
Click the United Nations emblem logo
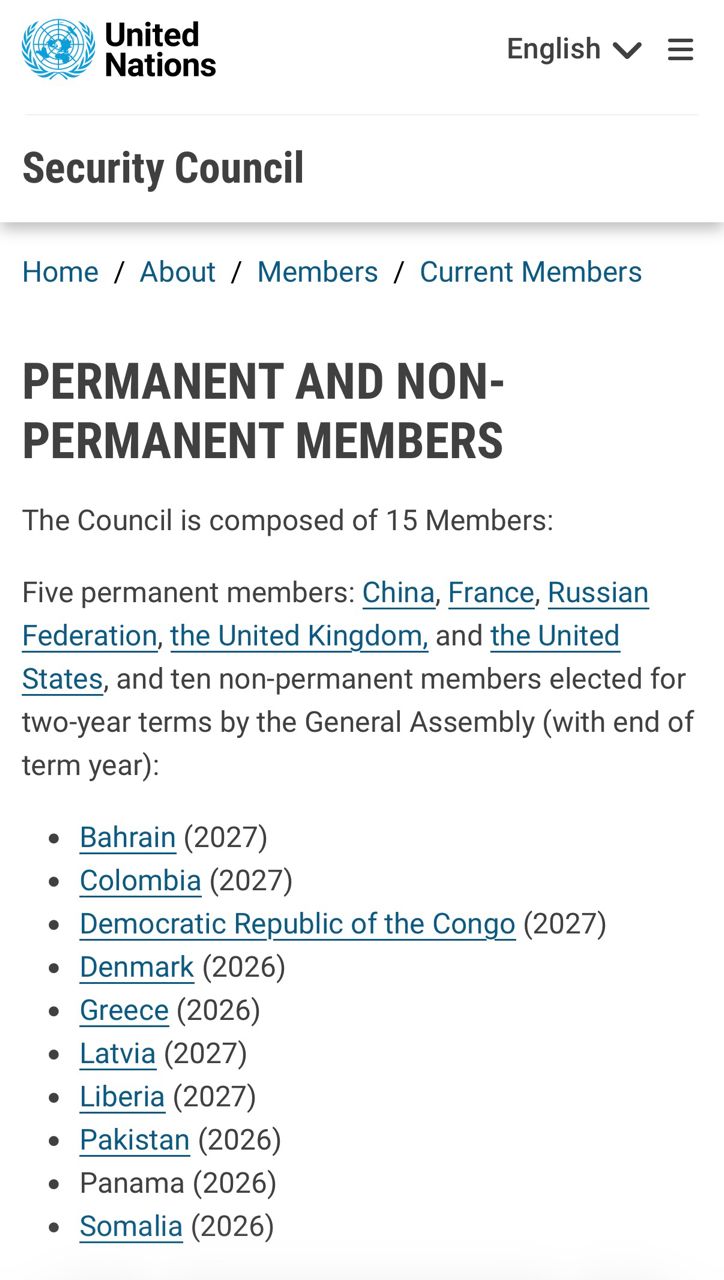point(59,49)
